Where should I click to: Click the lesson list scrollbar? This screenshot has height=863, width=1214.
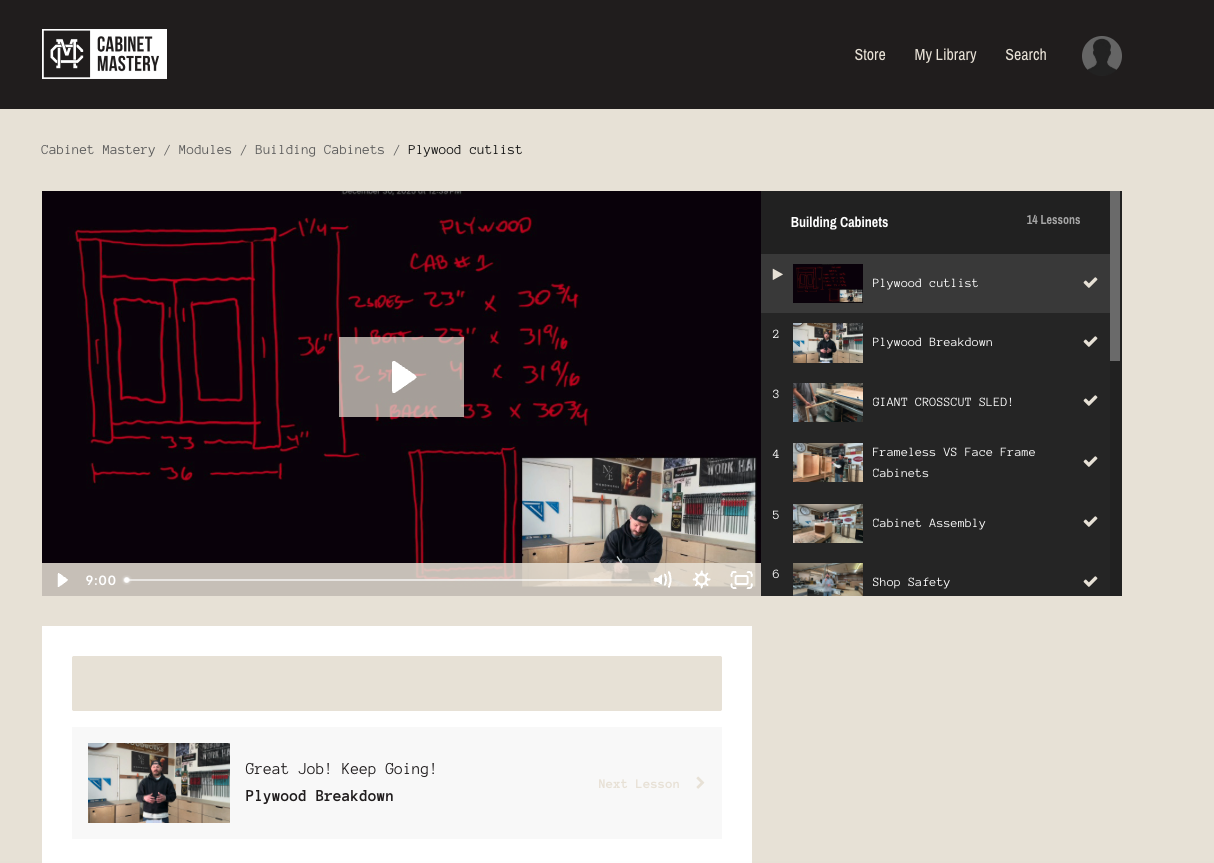click(1115, 300)
